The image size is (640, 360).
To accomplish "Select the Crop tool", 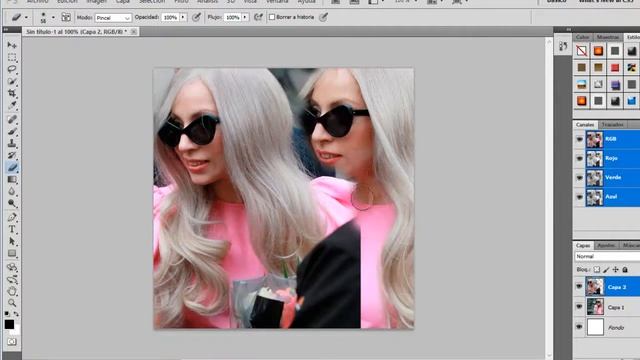I will pos(12,93).
